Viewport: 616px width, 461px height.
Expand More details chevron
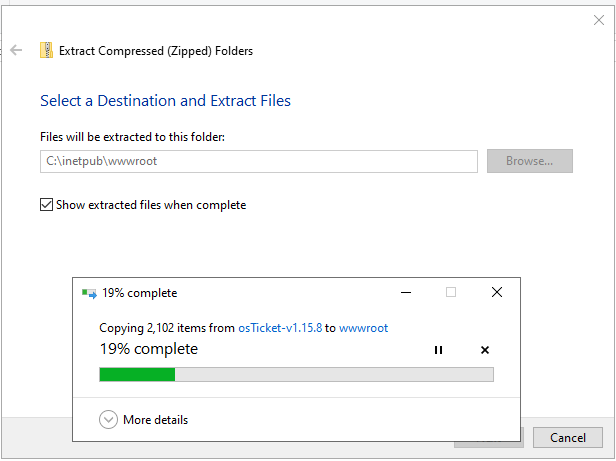[x=109, y=420]
